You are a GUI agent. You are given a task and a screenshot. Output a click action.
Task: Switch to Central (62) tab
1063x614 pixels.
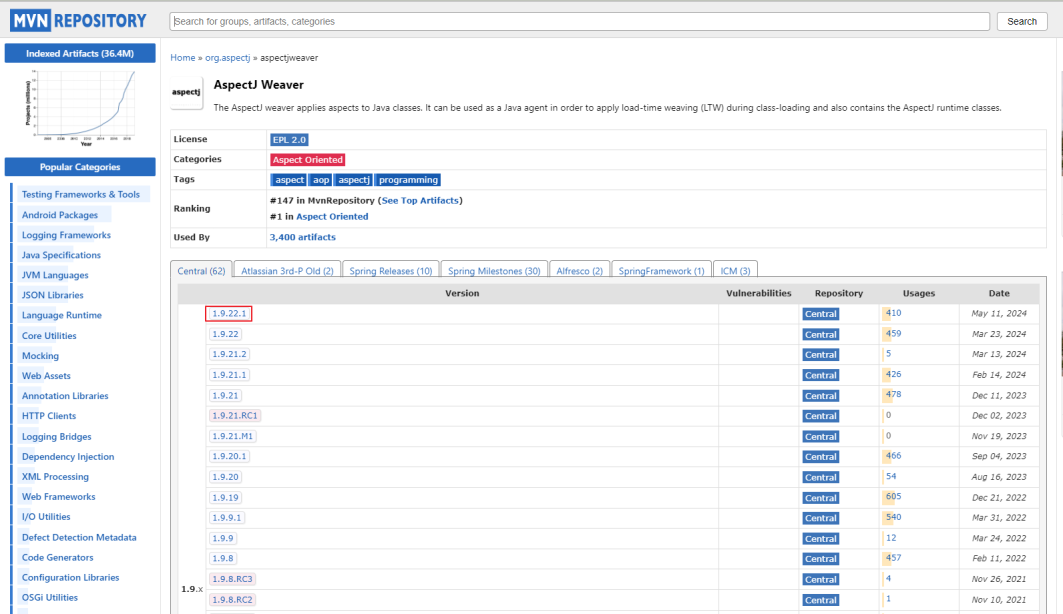[201, 271]
